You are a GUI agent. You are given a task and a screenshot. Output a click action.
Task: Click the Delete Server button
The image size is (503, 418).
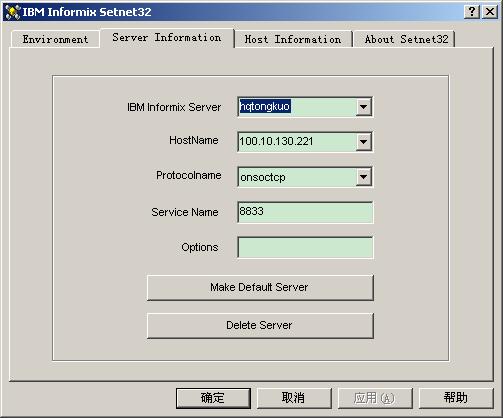click(x=260, y=326)
